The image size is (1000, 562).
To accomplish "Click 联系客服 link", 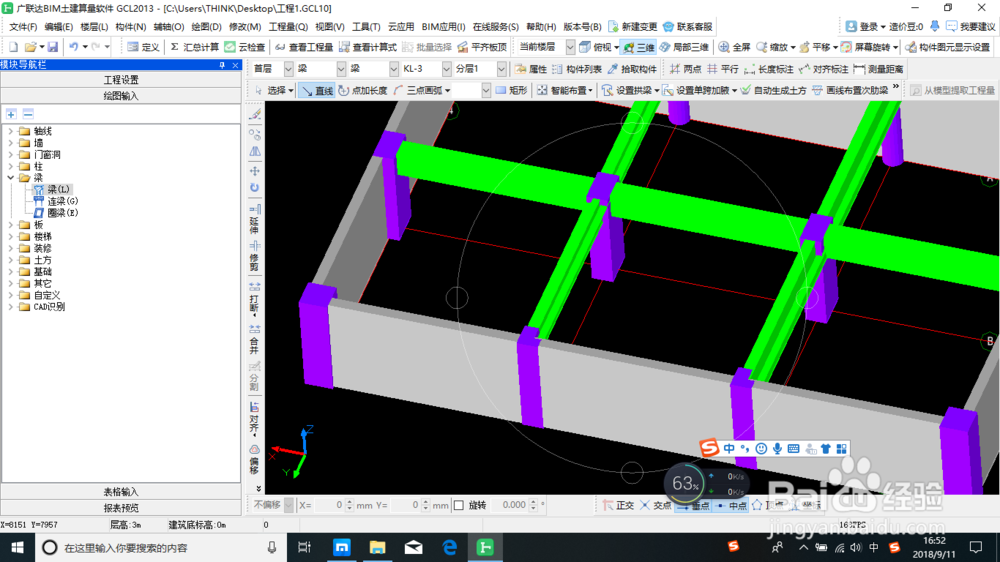I will [688, 27].
